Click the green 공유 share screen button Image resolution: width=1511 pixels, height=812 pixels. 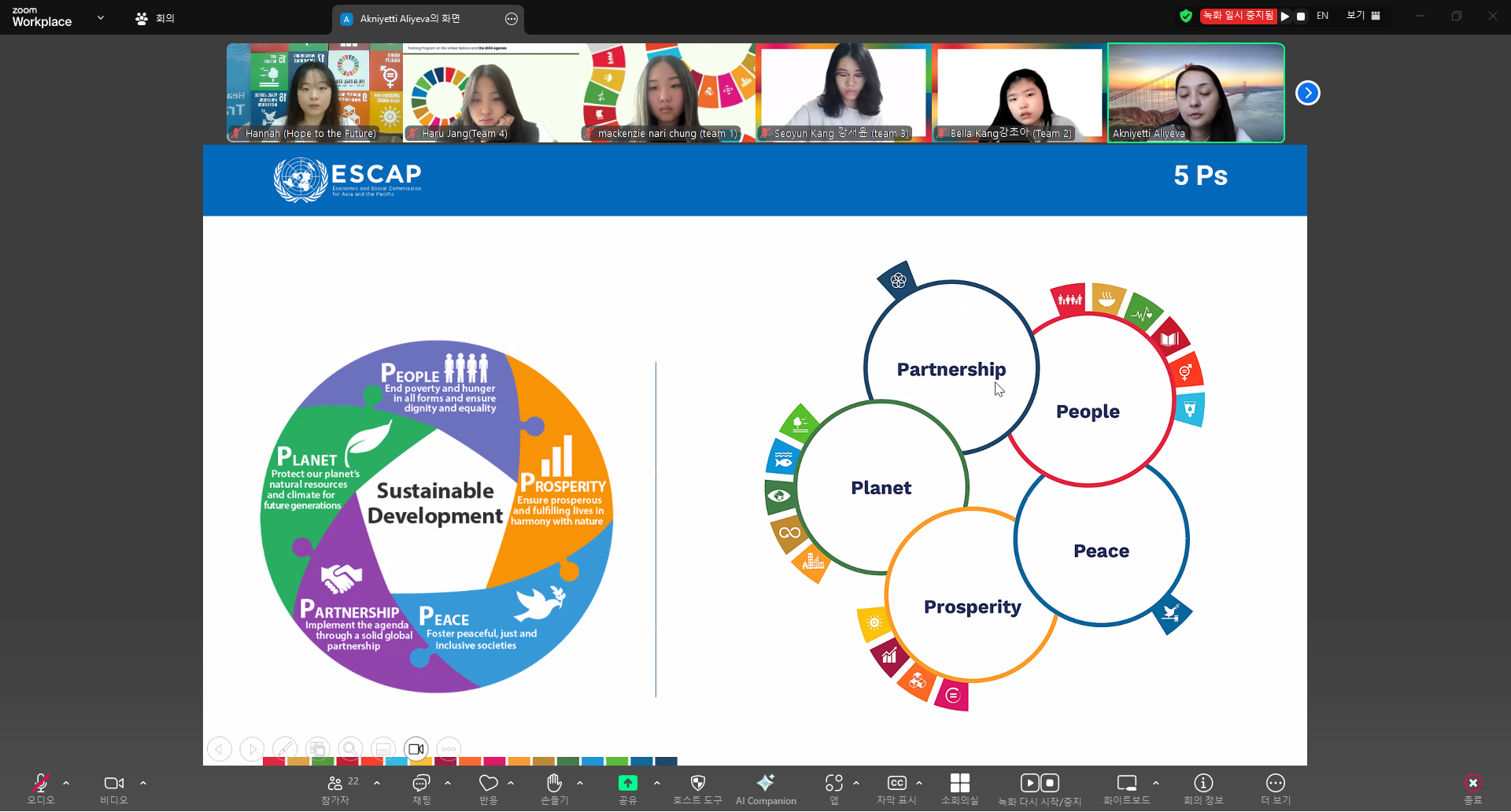point(628,789)
